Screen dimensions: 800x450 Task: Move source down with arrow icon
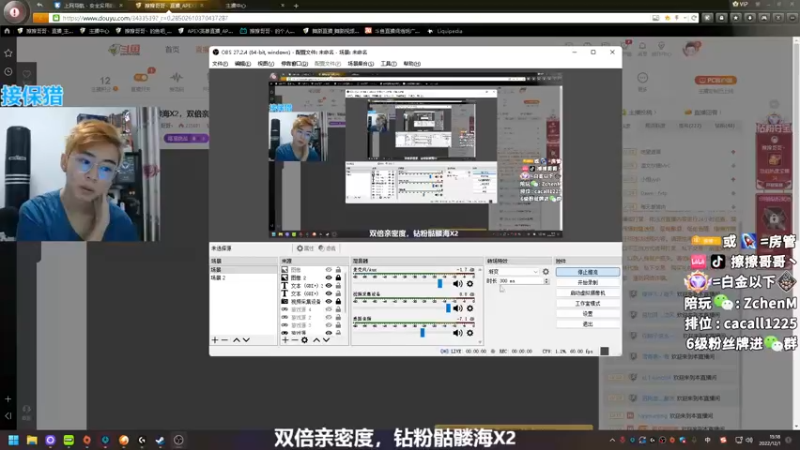326,340
